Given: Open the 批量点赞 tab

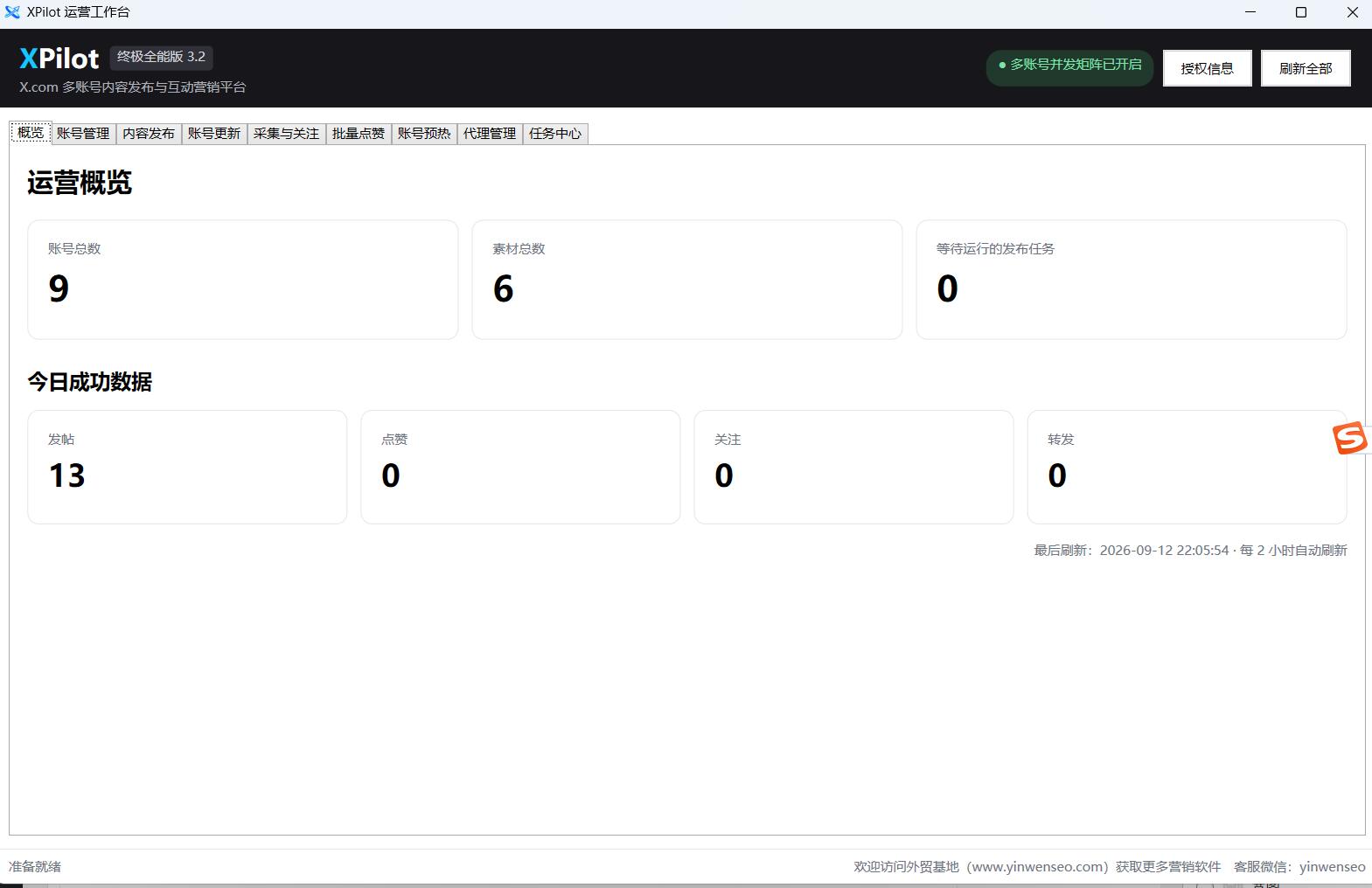Looking at the screenshot, I should 359,134.
